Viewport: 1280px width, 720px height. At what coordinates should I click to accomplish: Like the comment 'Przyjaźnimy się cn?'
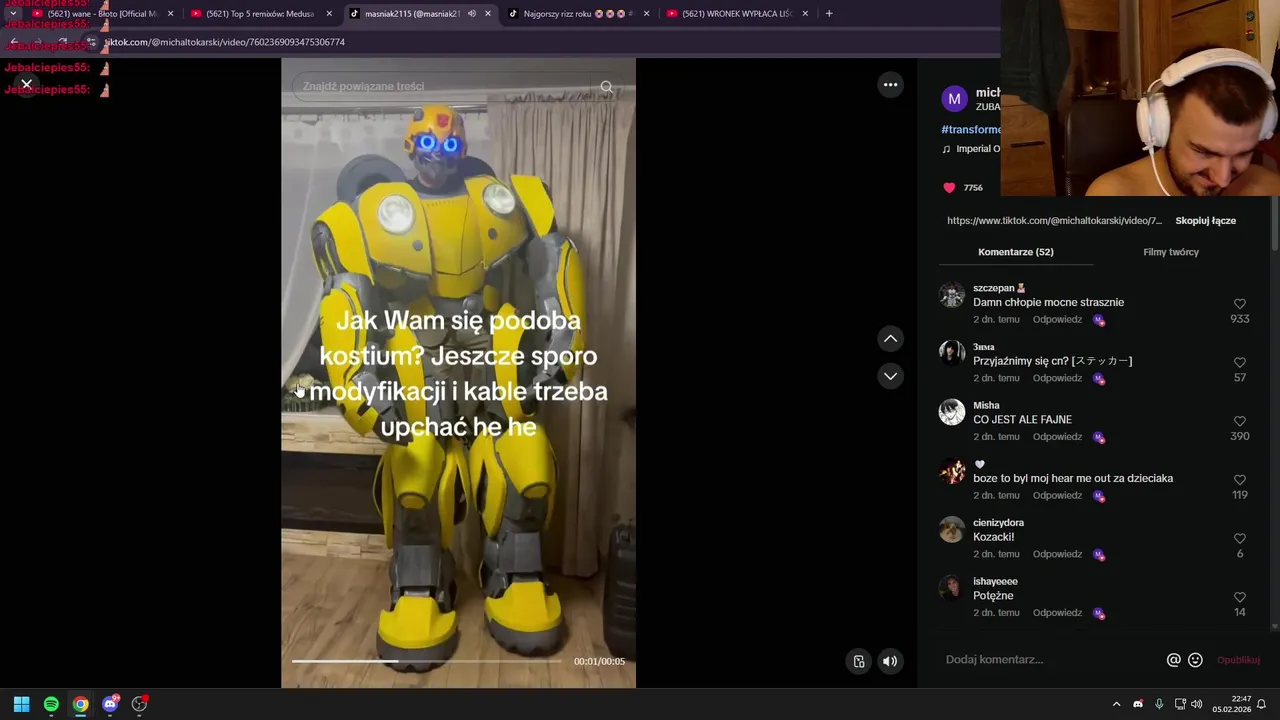tap(1239, 363)
